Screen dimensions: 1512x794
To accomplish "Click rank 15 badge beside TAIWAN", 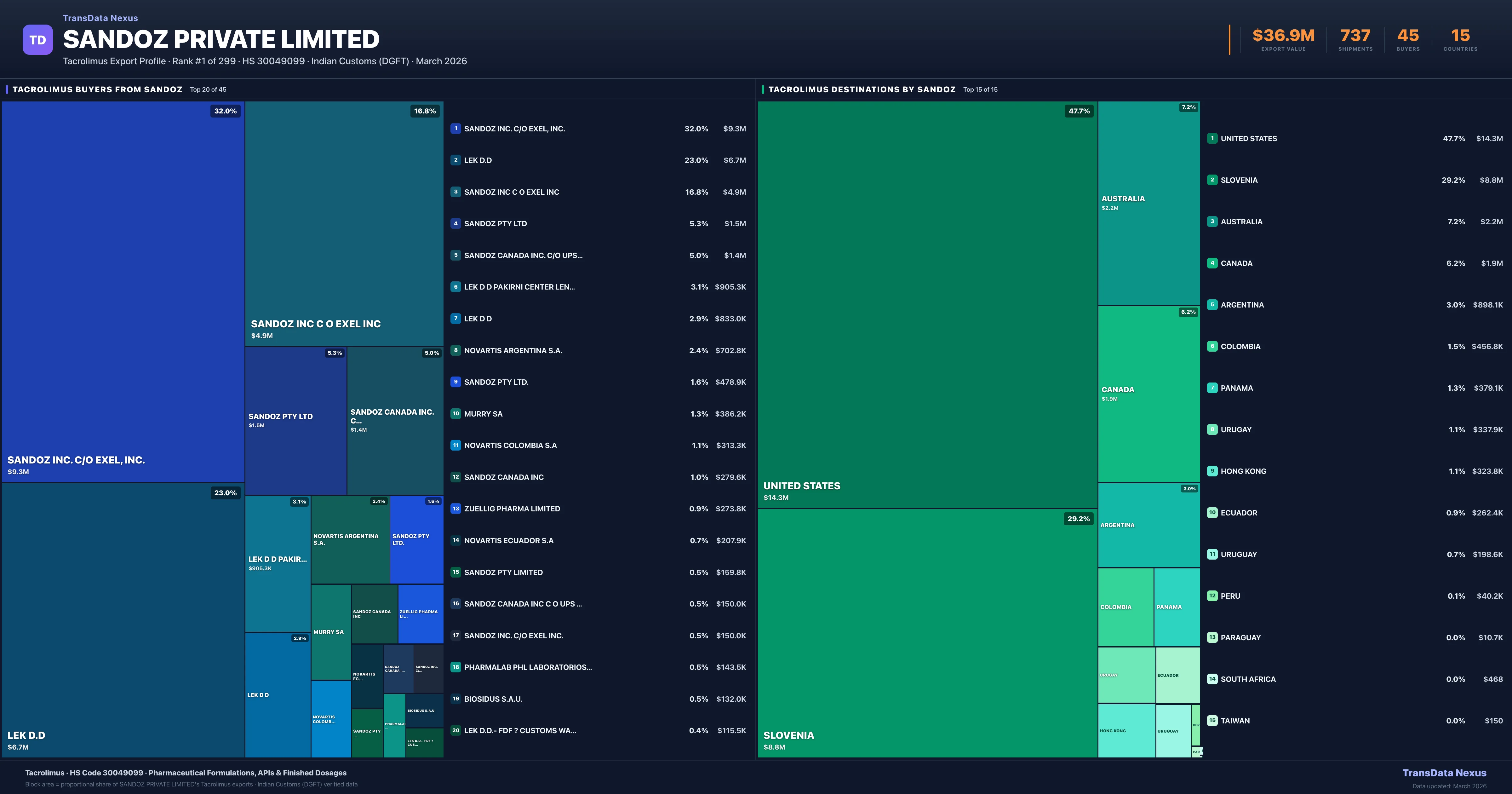I will (1212, 721).
